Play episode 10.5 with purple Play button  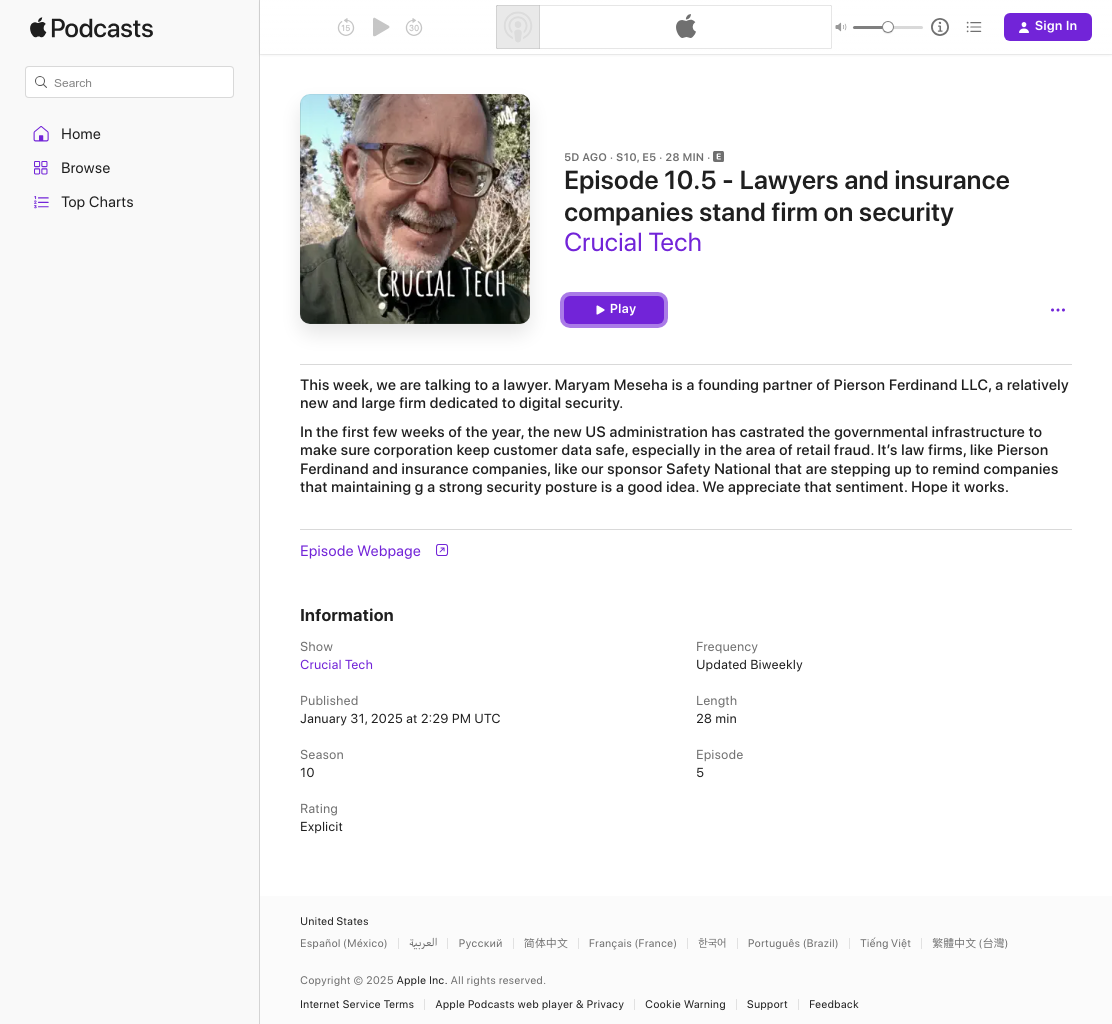pos(614,310)
